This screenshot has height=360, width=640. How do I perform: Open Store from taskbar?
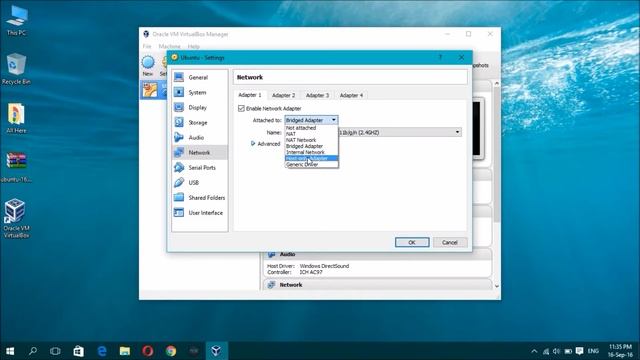(x=78, y=351)
